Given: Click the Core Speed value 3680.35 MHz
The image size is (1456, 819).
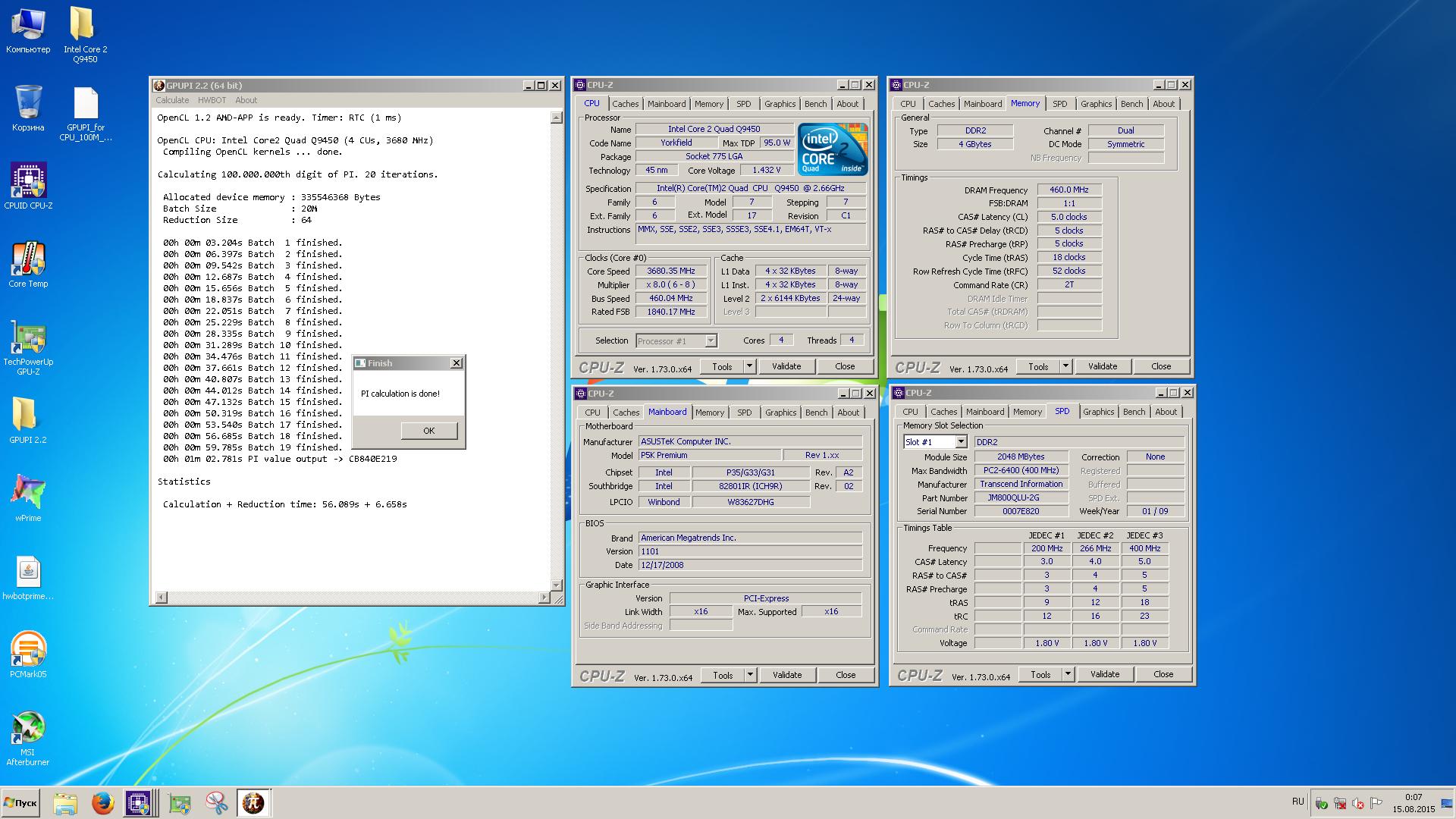Looking at the screenshot, I should 671,271.
